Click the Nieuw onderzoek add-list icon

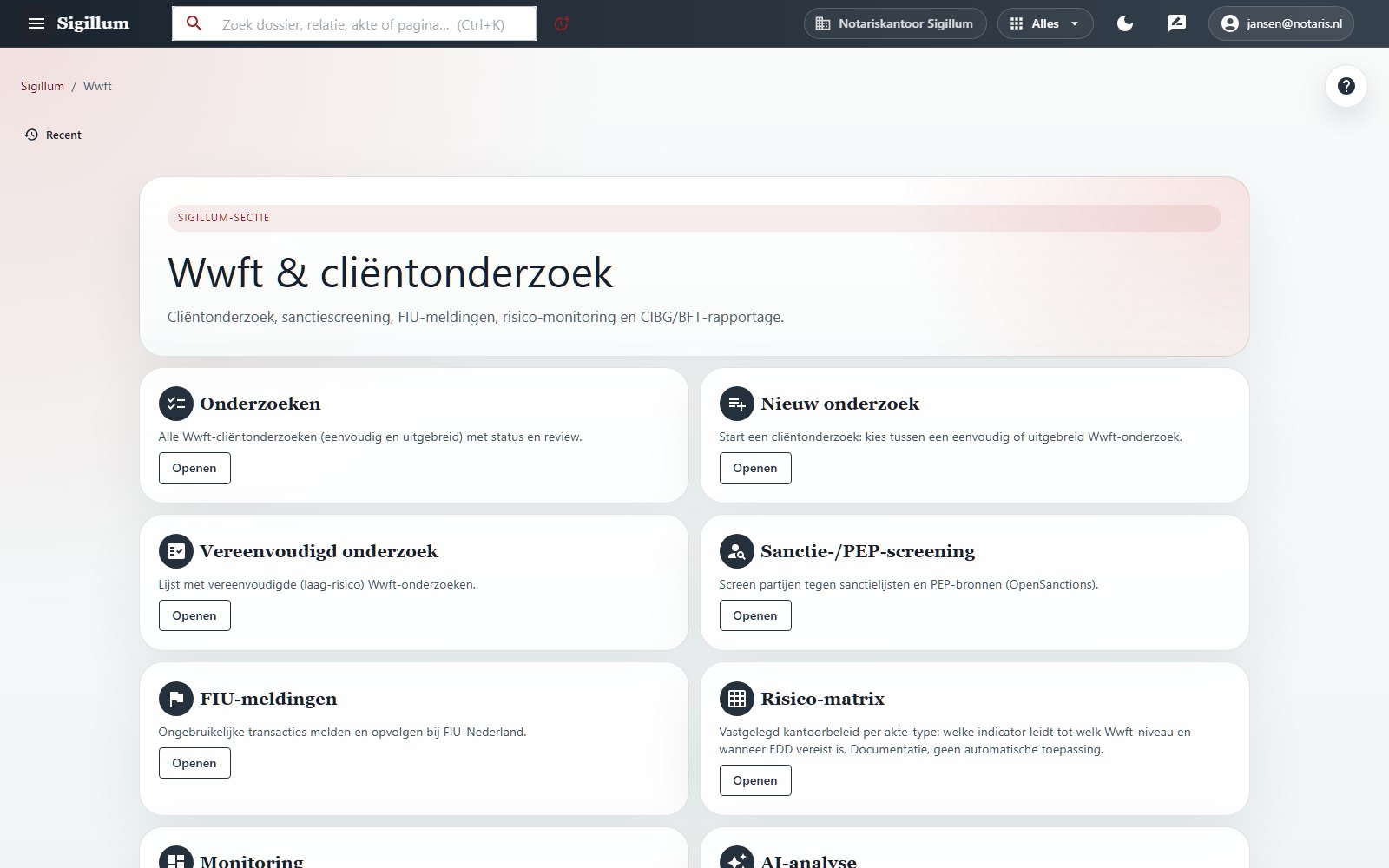(x=736, y=404)
